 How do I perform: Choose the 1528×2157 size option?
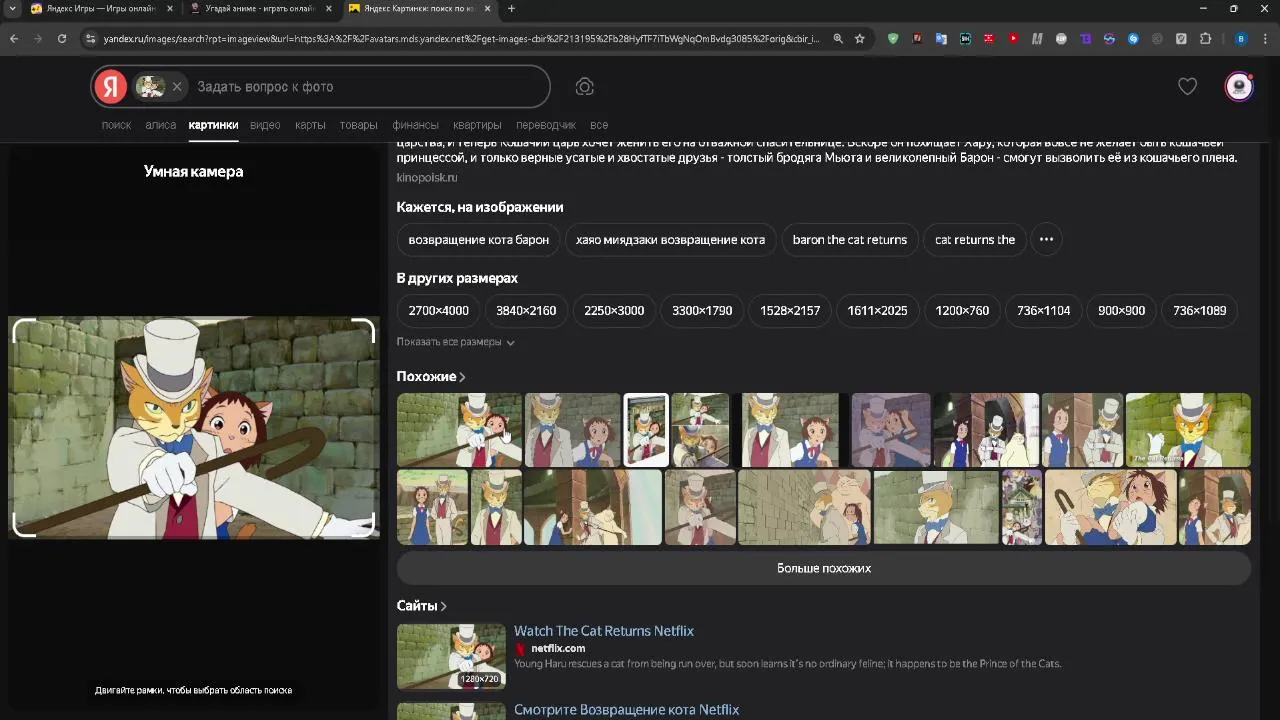click(x=790, y=311)
